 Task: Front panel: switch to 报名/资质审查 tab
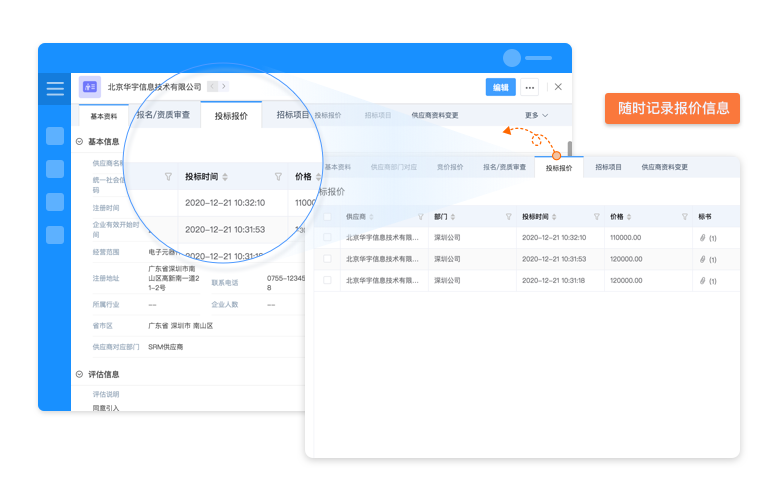click(x=504, y=167)
